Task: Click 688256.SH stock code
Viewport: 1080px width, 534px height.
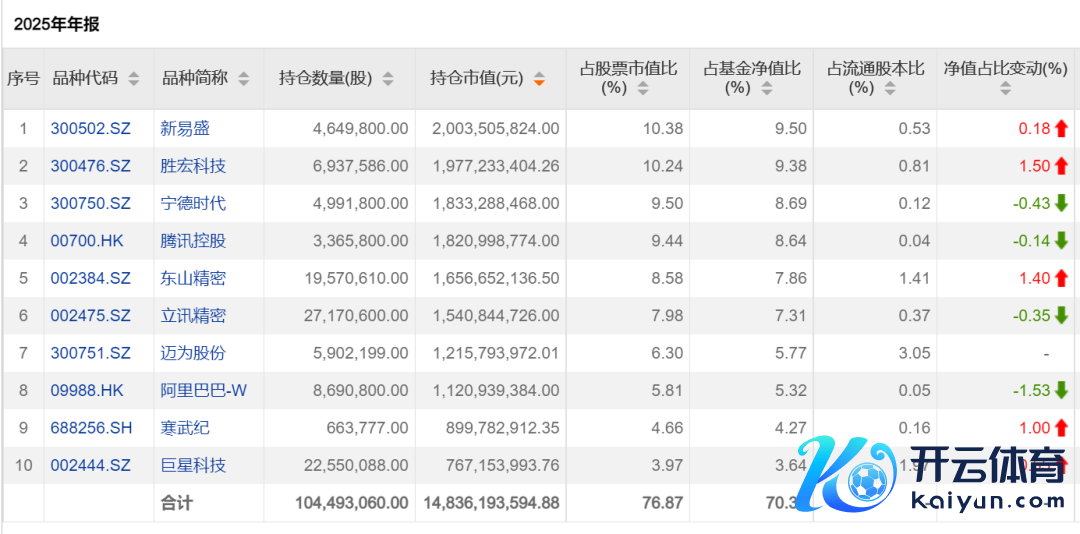Action: (x=91, y=428)
